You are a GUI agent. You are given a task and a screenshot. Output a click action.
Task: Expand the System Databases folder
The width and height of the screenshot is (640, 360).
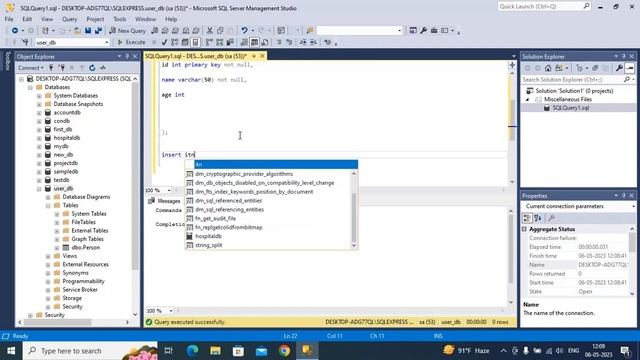39,96
